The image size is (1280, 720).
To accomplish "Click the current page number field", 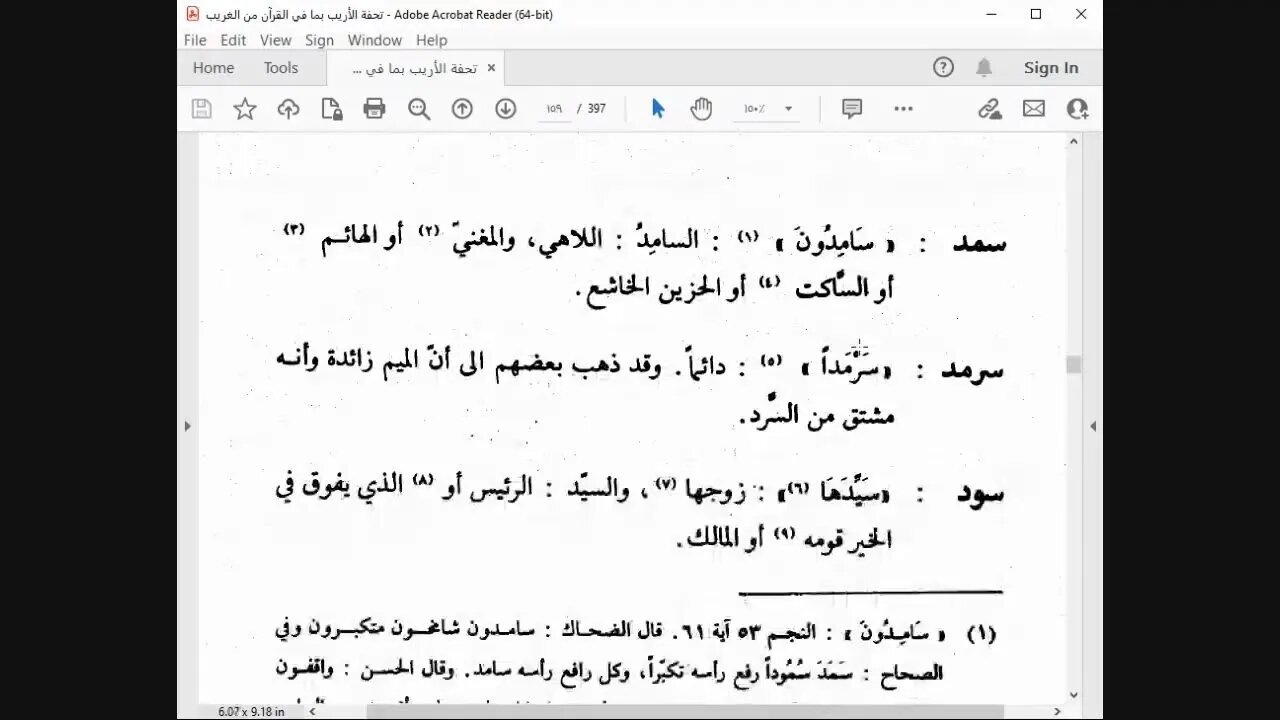I will click(x=554, y=109).
